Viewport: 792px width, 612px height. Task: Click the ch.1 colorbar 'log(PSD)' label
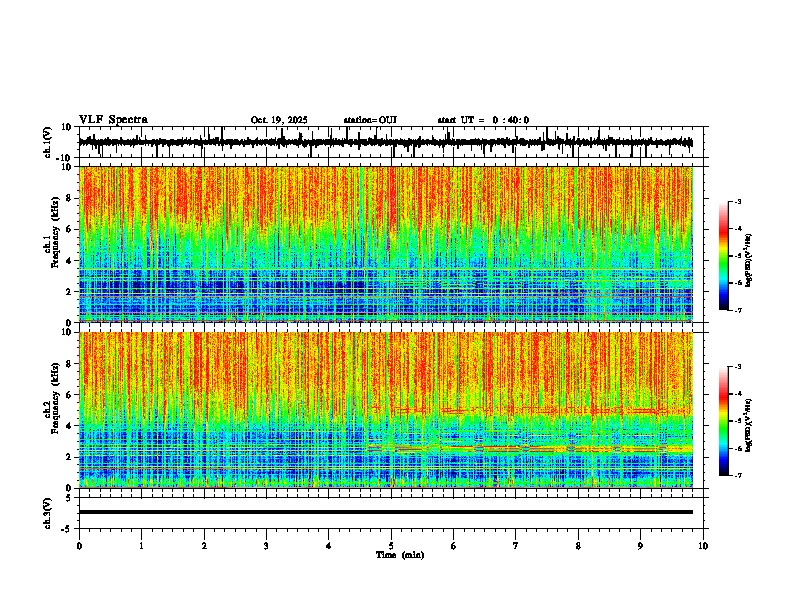point(748,260)
